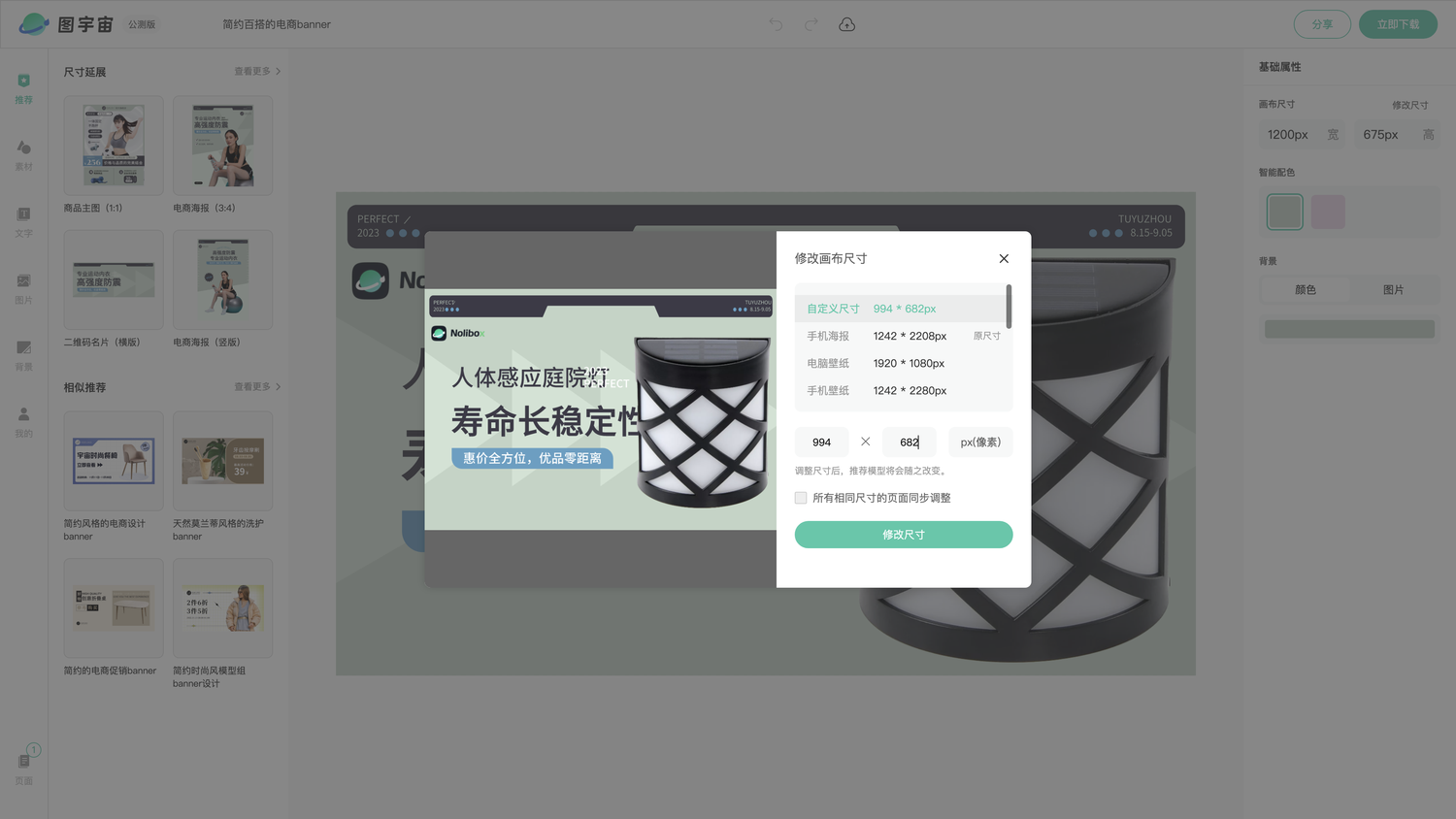Select the pink smart color swatch
Screen dimensions: 1456x819
point(1328,212)
